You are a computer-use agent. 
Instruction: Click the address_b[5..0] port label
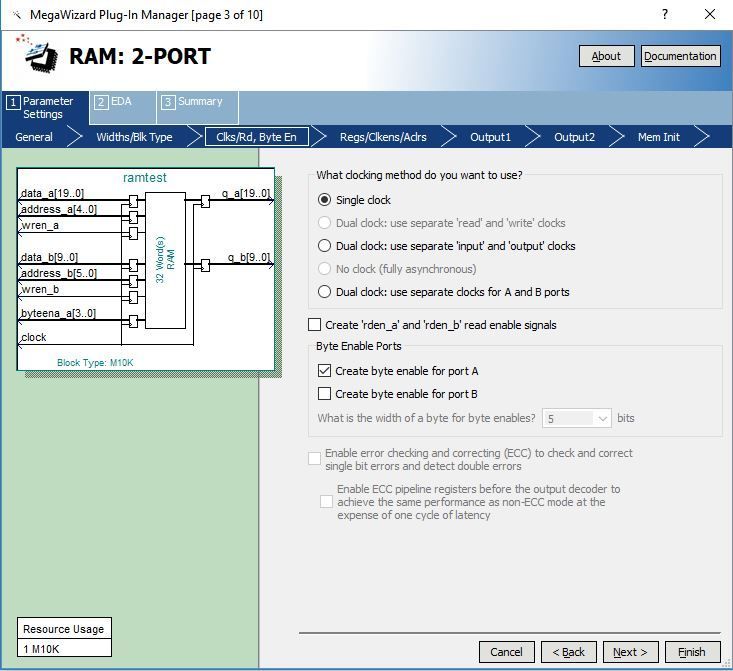59,273
